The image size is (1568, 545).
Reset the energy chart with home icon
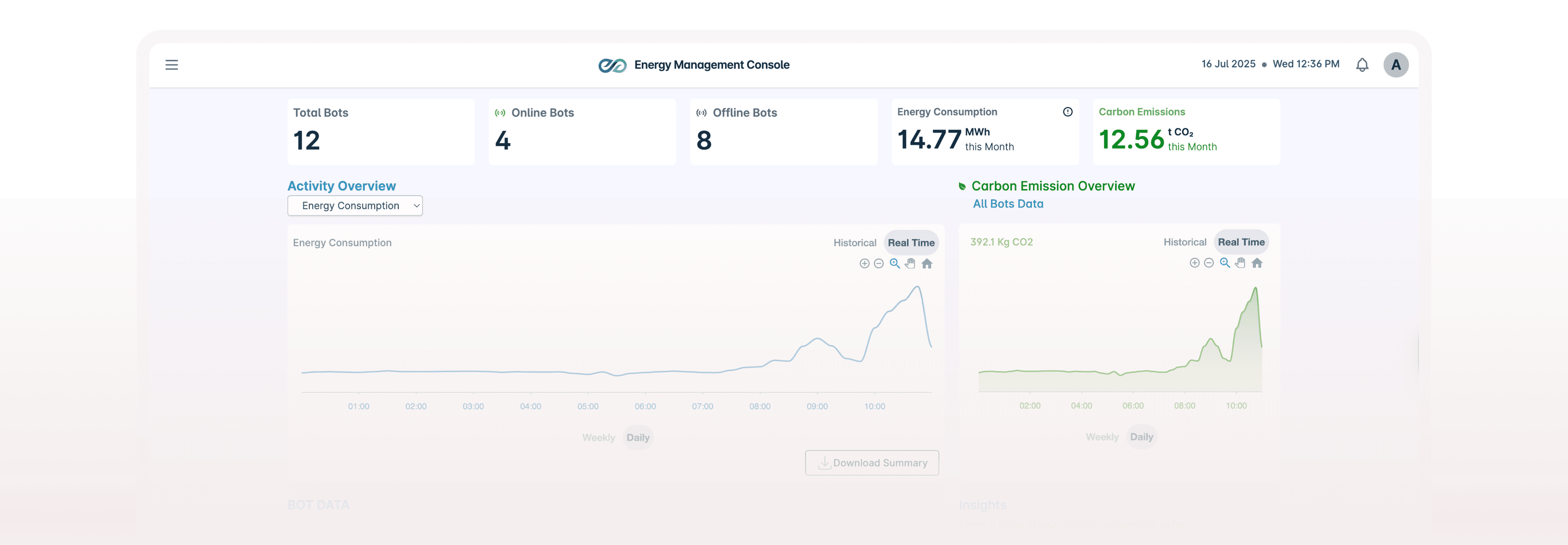[927, 263]
